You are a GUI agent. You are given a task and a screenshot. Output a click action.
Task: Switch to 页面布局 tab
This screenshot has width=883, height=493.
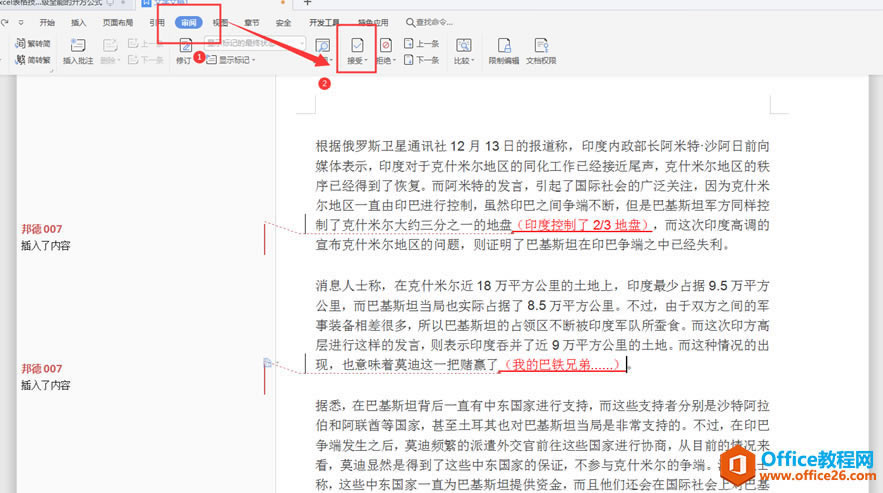118,23
